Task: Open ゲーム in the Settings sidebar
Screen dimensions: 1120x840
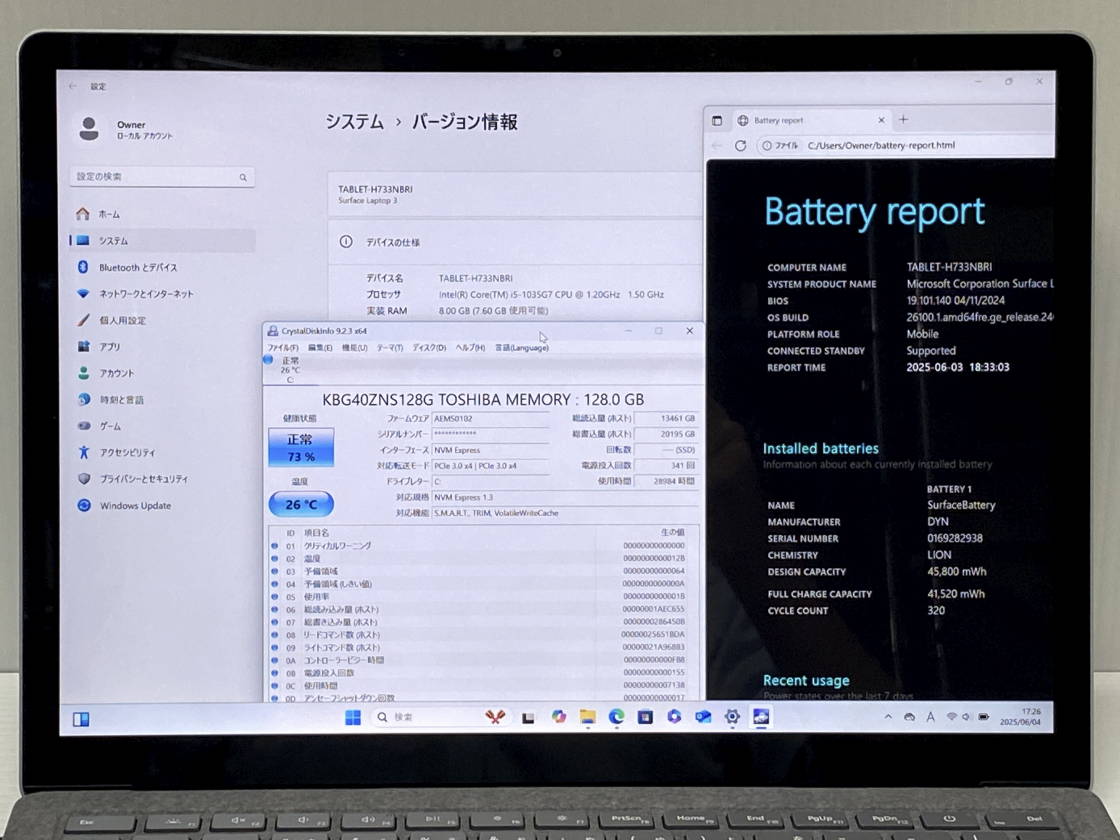Action: tap(162, 426)
